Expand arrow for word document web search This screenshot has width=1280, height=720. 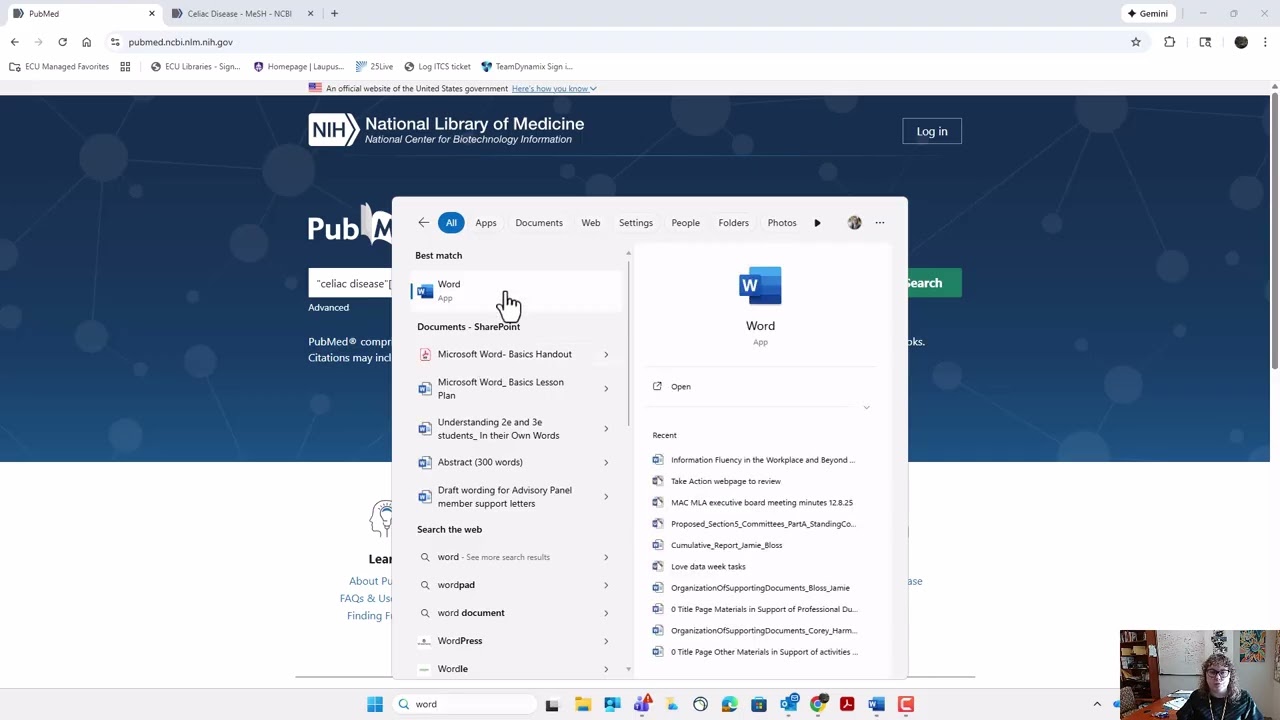606,613
